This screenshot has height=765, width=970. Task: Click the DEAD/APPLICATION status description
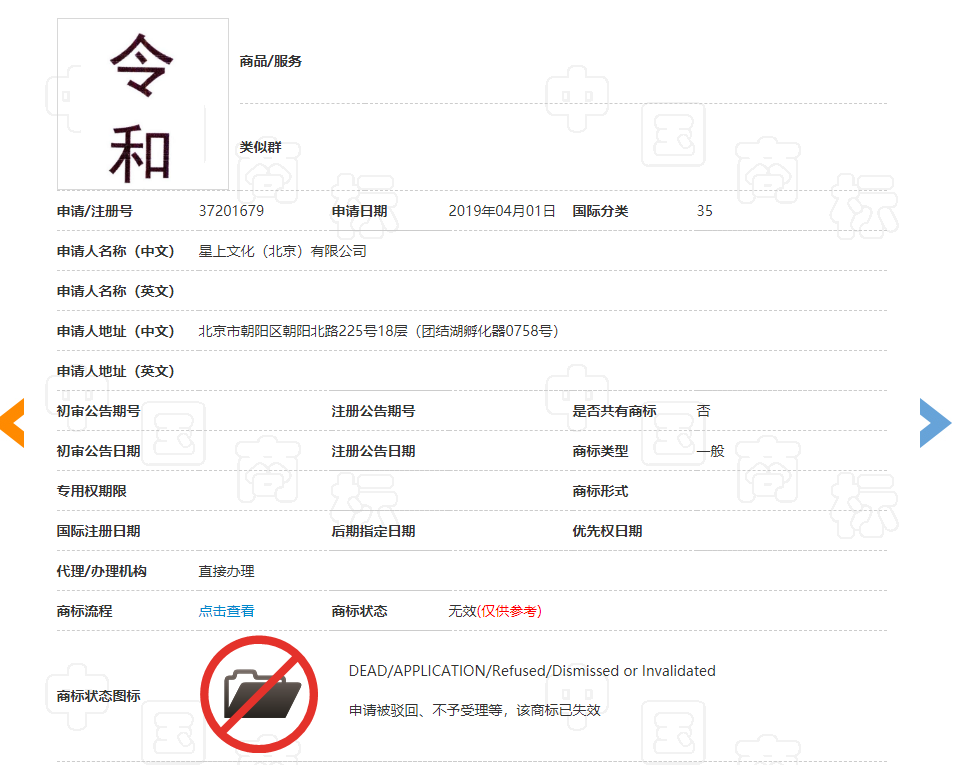(532, 671)
